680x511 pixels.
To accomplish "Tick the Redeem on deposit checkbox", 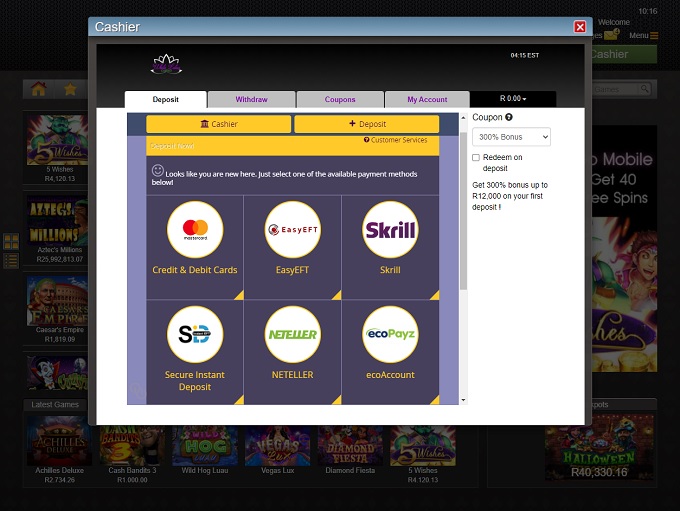I will (476, 157).
